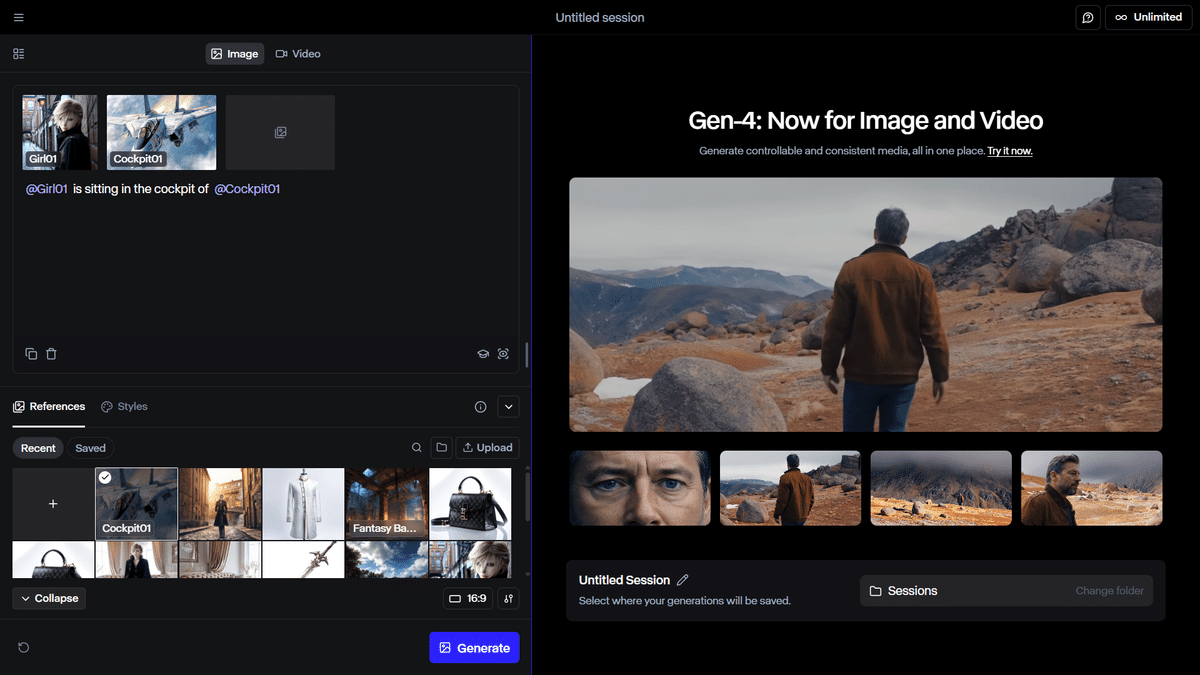
Task: Switch to the Recent filter
Action: 38,448
